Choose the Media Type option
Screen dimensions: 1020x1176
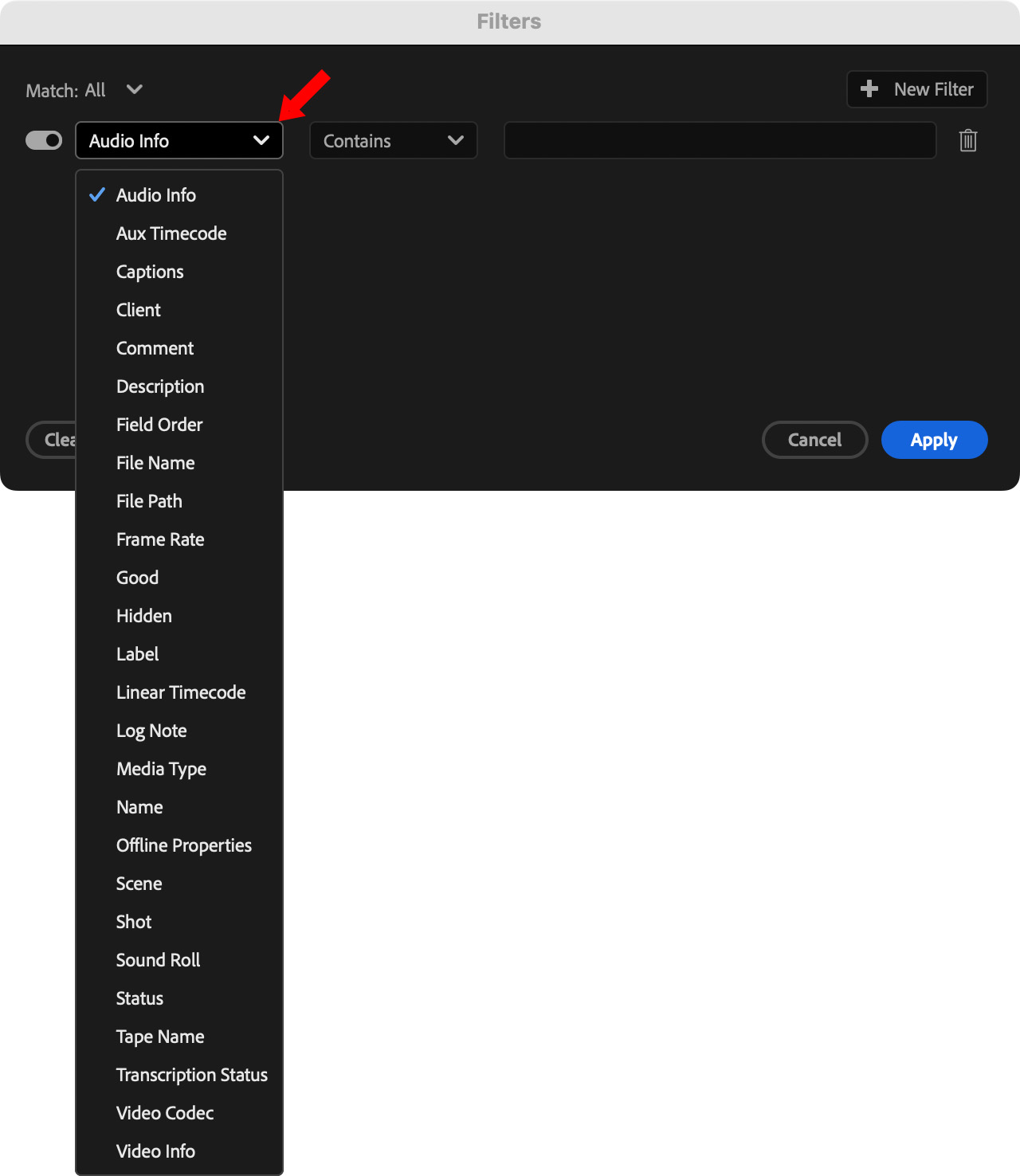[x=161, y=769]
